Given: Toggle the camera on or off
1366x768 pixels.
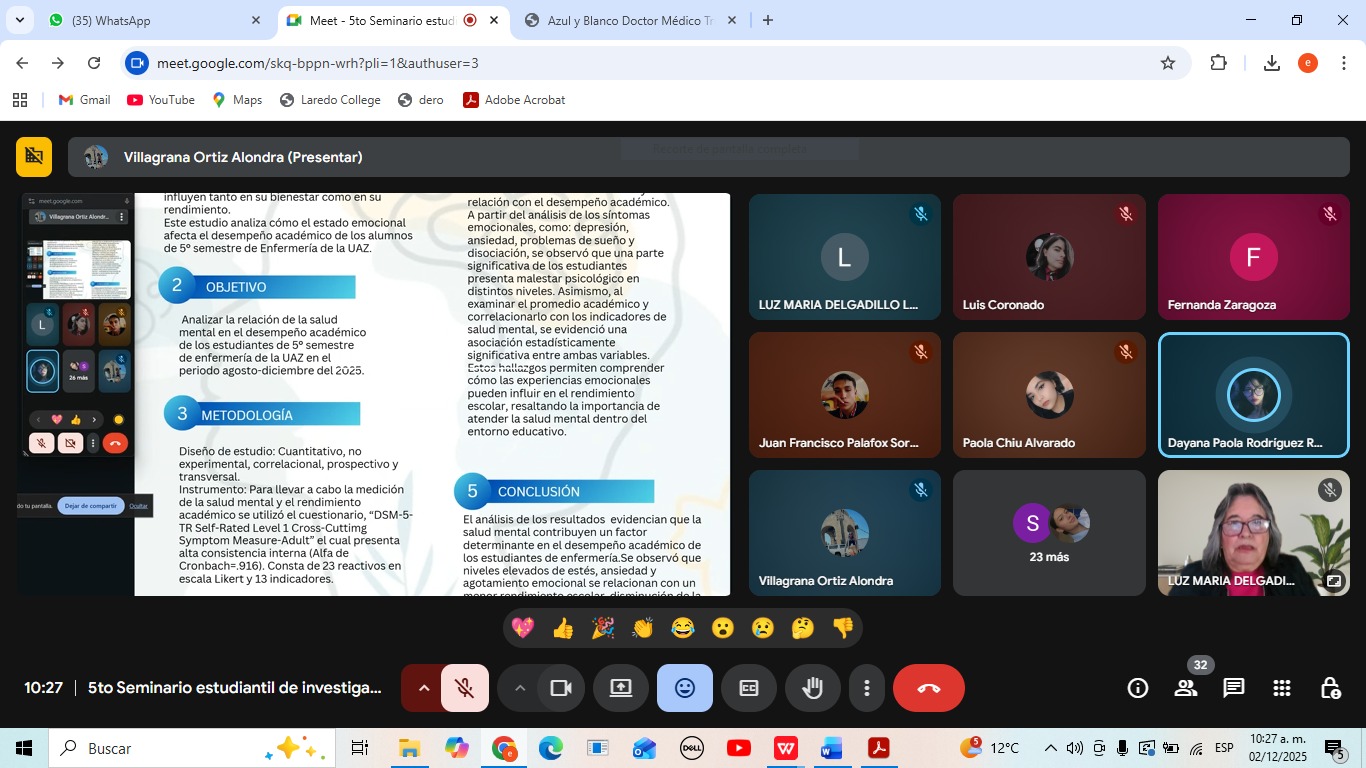Looking at the screenshot, I should (561, 688).
